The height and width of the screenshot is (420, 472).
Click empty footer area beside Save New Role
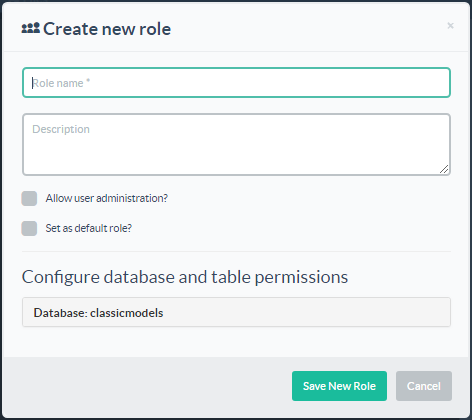[x=147, y=386]
